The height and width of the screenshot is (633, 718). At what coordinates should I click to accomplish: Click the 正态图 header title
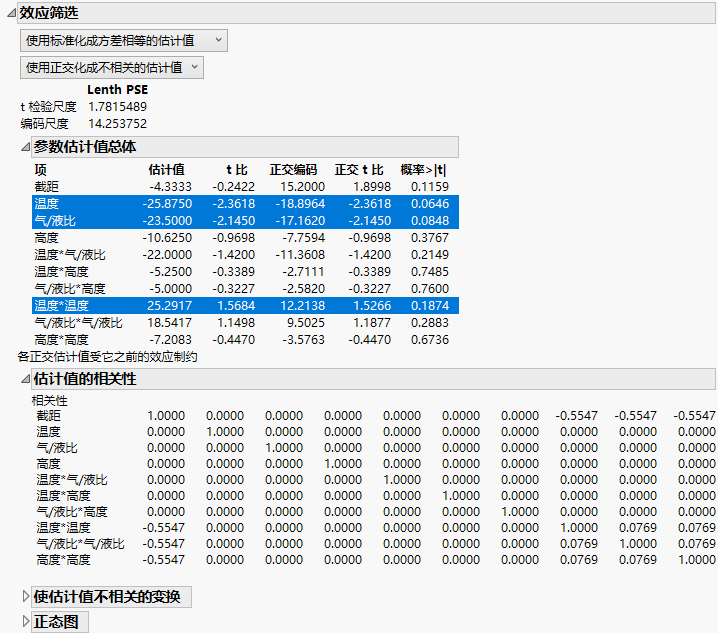56,622
